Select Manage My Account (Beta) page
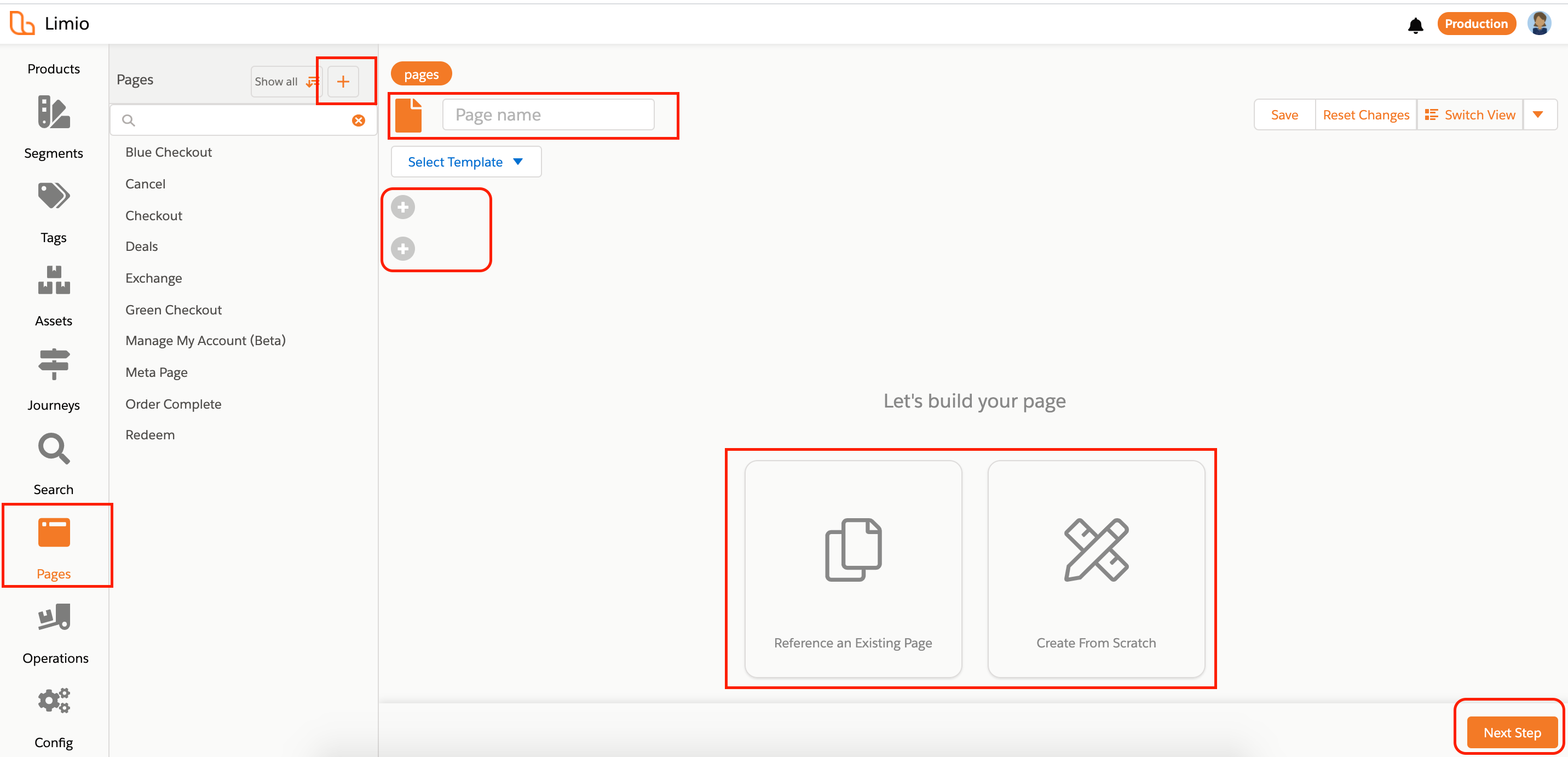This screenshot has width=1568, height=757. click(206, 341)
